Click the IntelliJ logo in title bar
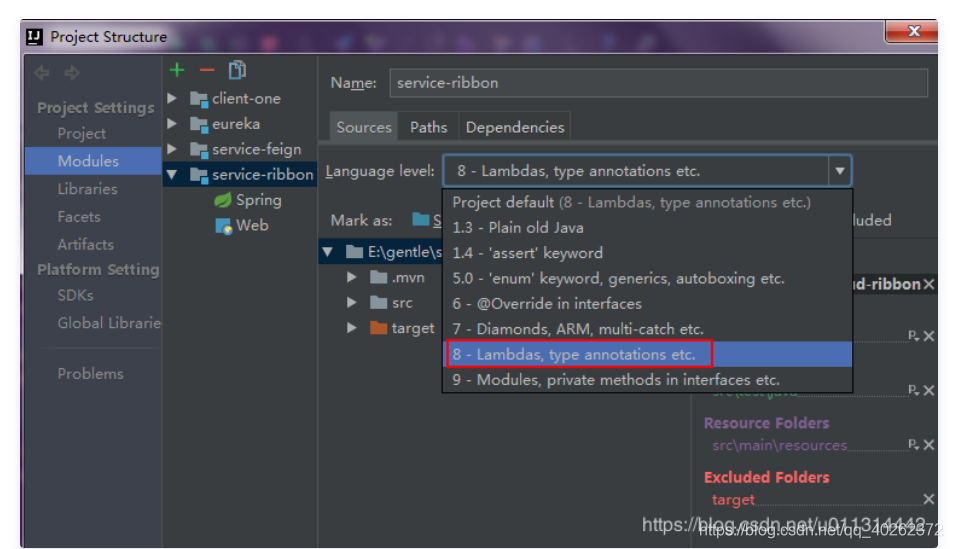 click(x=35, y=37)
